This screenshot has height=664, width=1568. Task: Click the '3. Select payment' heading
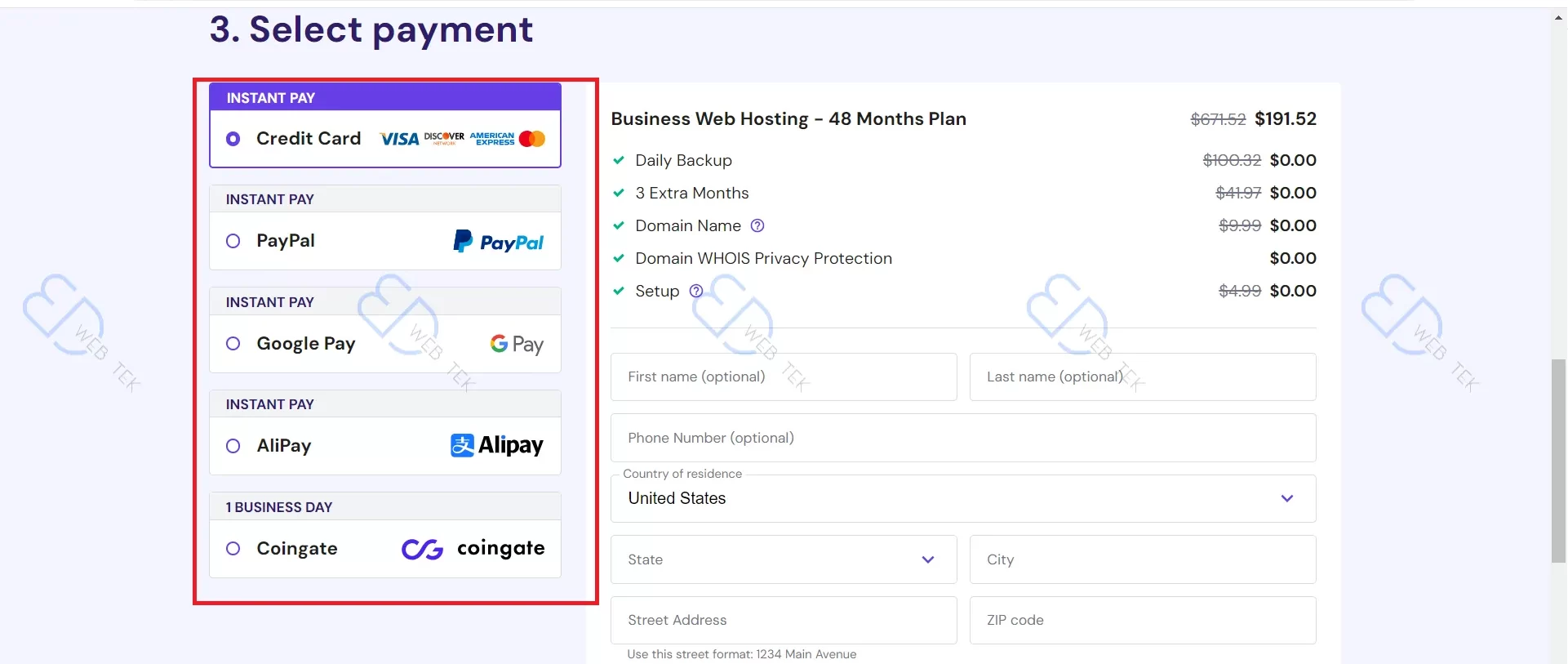pyautogui.click(x=371, y=30)
